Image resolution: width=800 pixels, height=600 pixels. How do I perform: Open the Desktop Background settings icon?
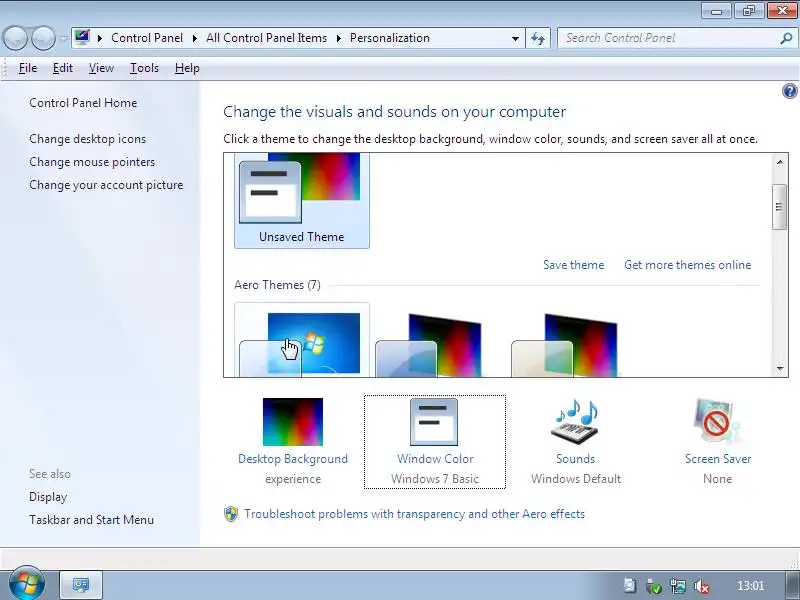[x=293, y=422]
